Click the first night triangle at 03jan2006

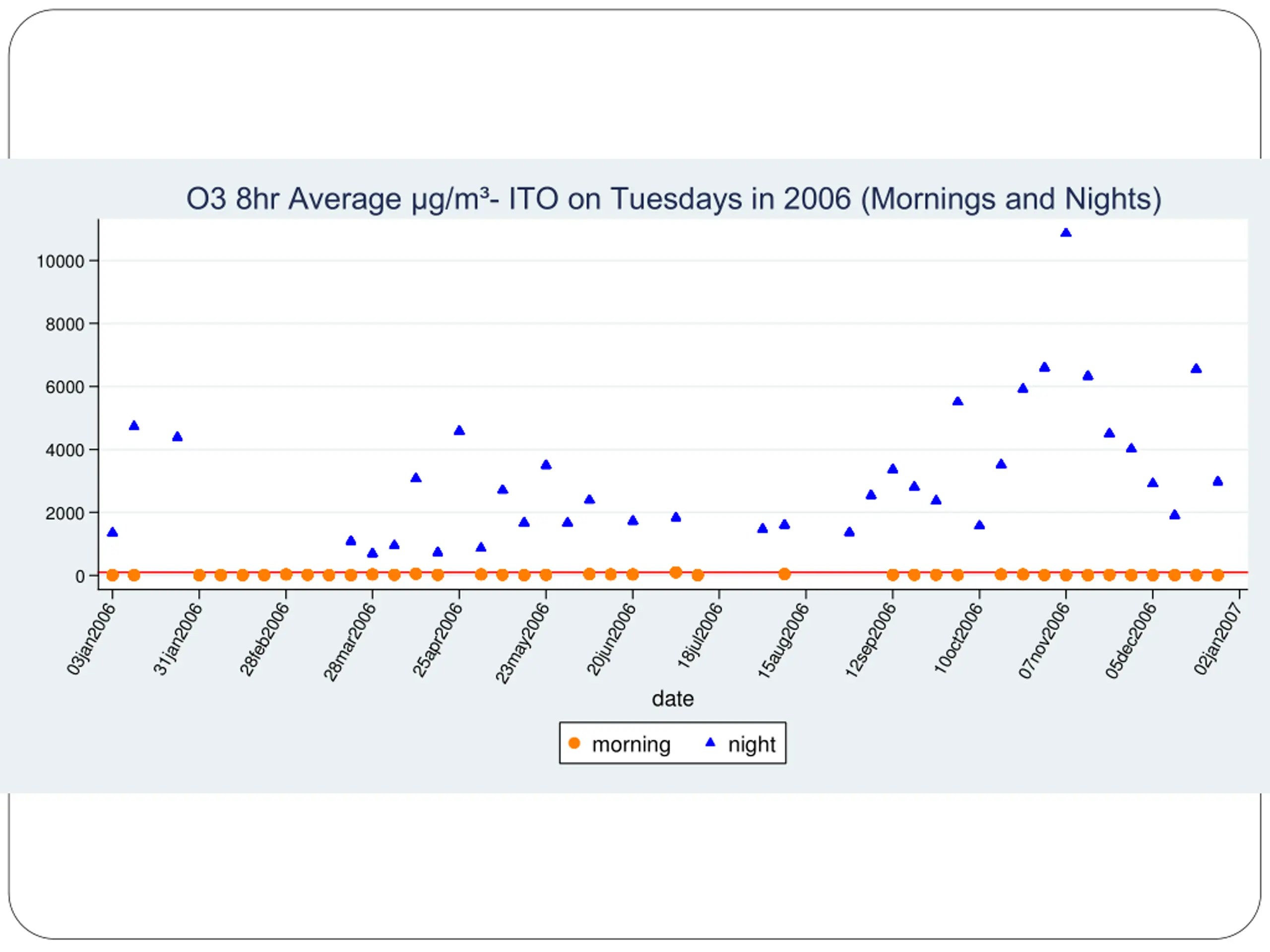click(113, 533)
